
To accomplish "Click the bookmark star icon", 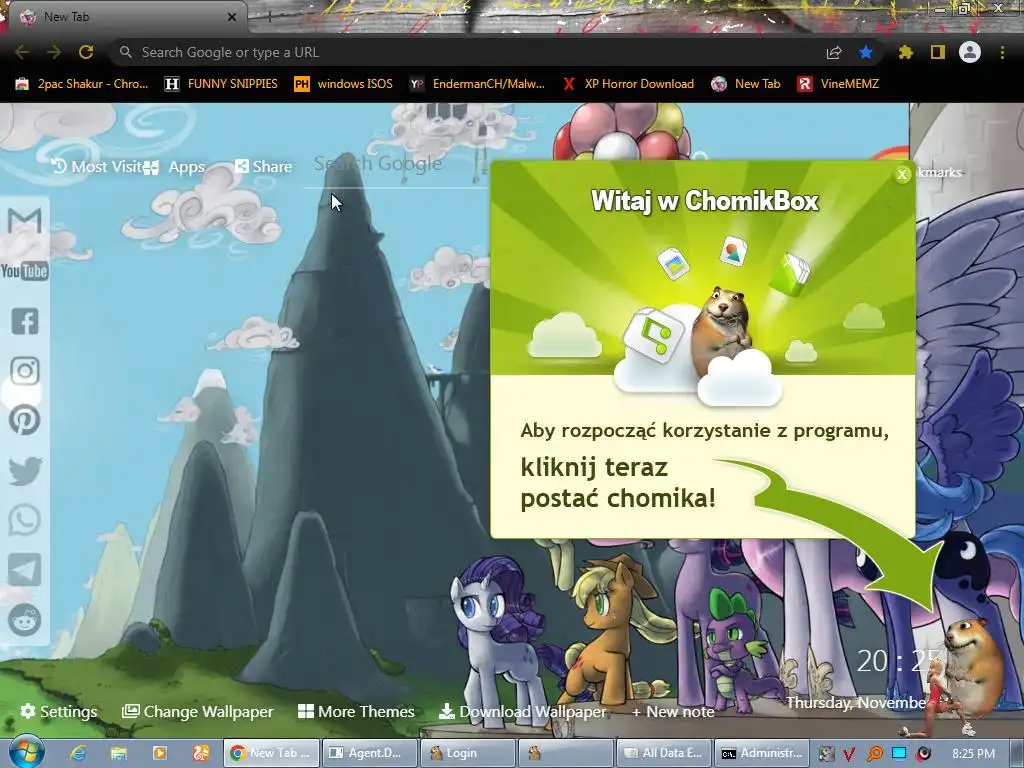I will [866, 52].
